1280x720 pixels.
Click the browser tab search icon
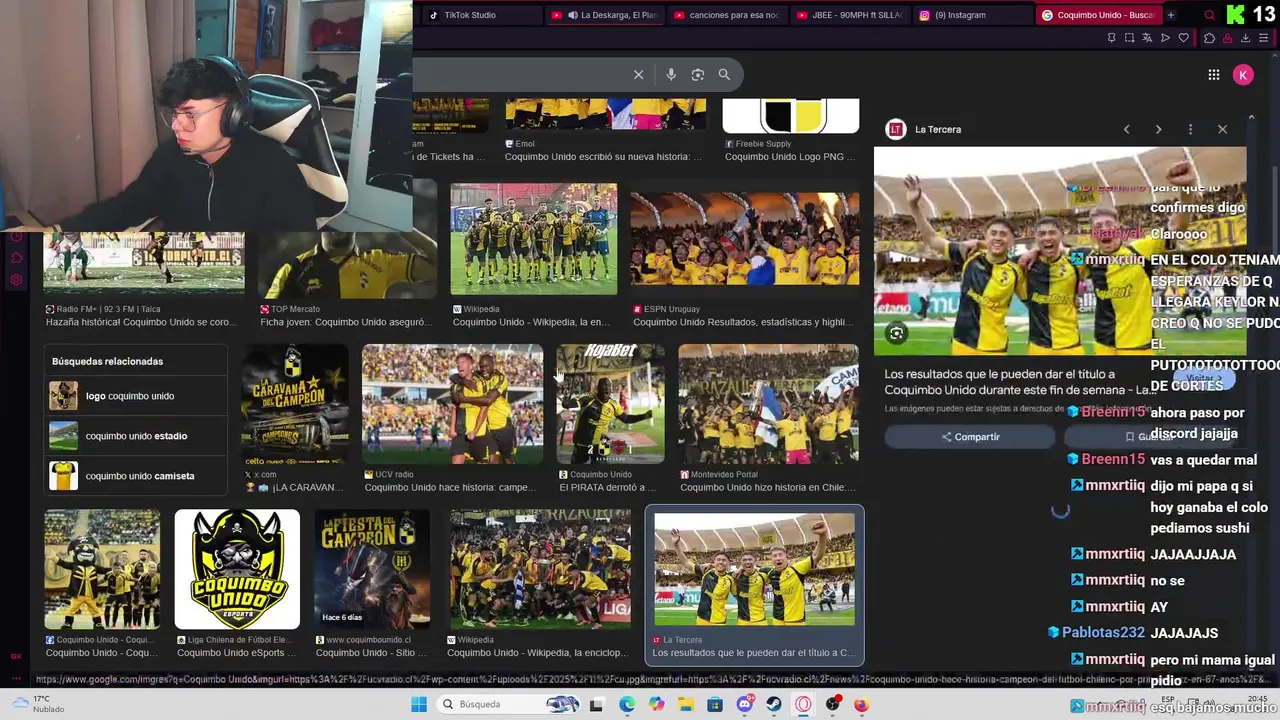pos(1209,15)
